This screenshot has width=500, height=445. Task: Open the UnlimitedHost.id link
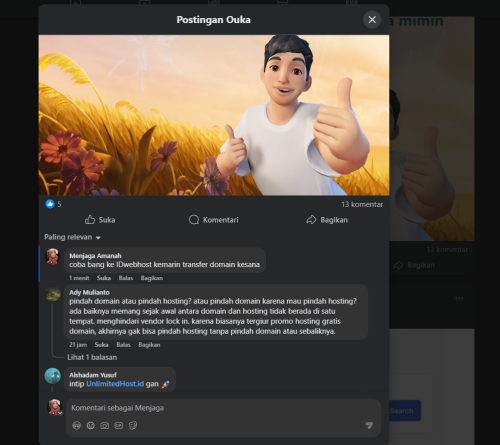point(115,384)
